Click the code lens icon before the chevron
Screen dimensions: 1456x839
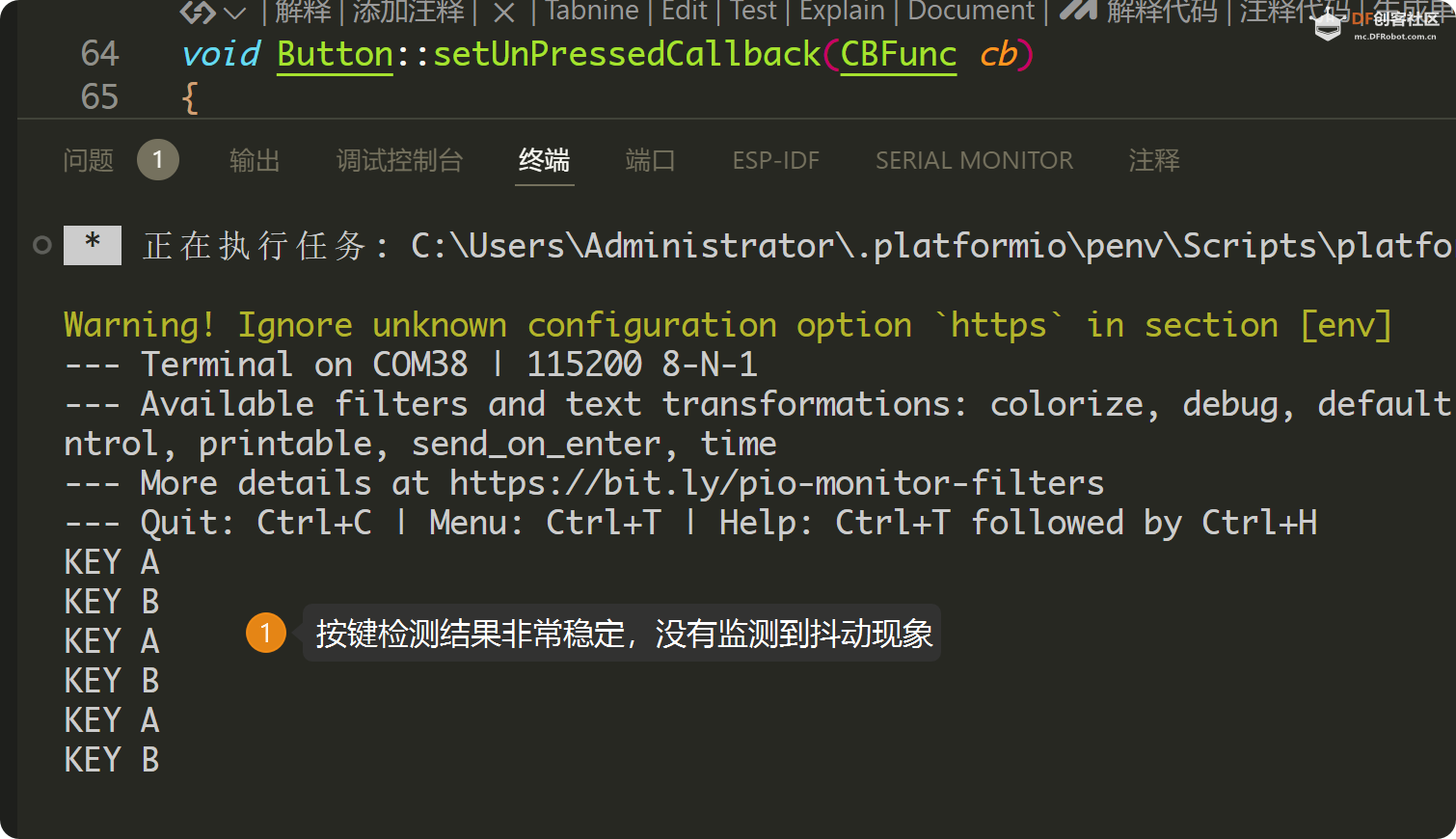pos(198,13)
